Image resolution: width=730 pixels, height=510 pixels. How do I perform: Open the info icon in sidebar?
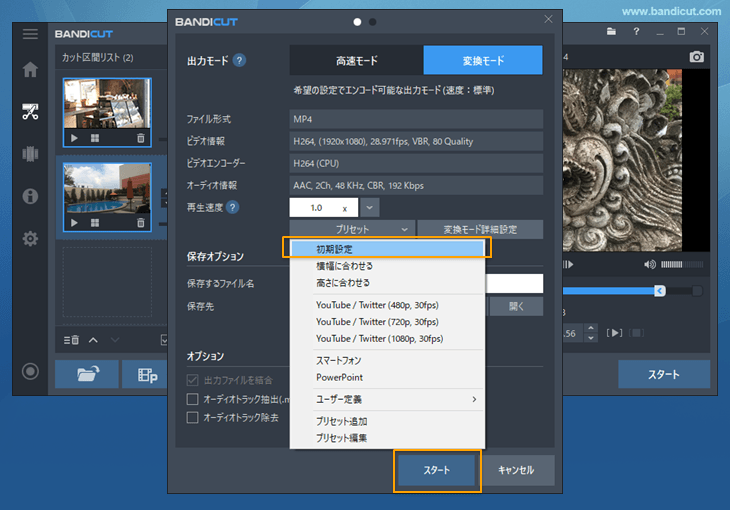[30, 196]
